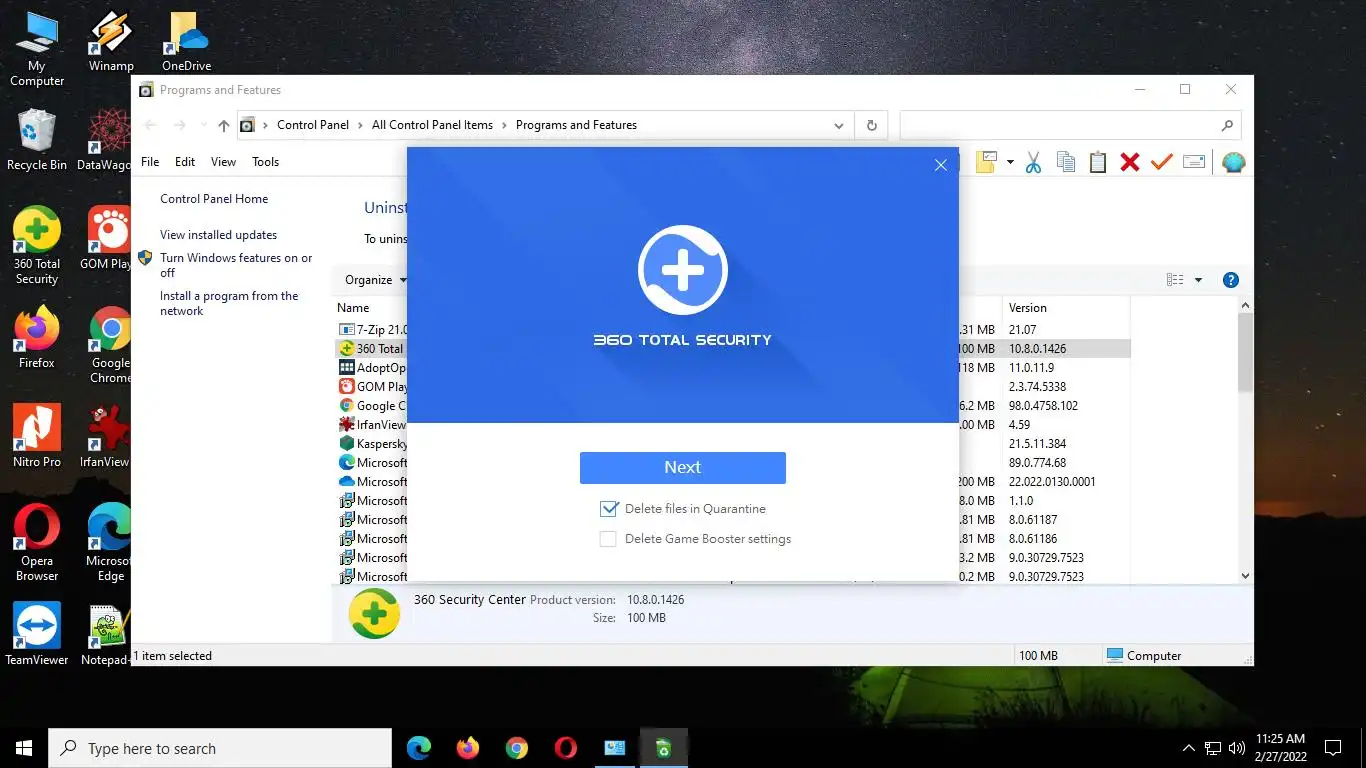This screenshot has width=1366, height=768.
Task: Click Turn Windows features on or off
Action: (236, 265)
